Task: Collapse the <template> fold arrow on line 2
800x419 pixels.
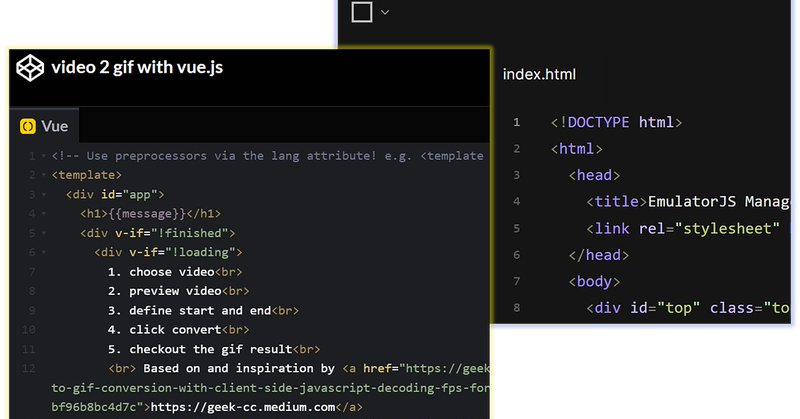Action: [x=44, y=176]
